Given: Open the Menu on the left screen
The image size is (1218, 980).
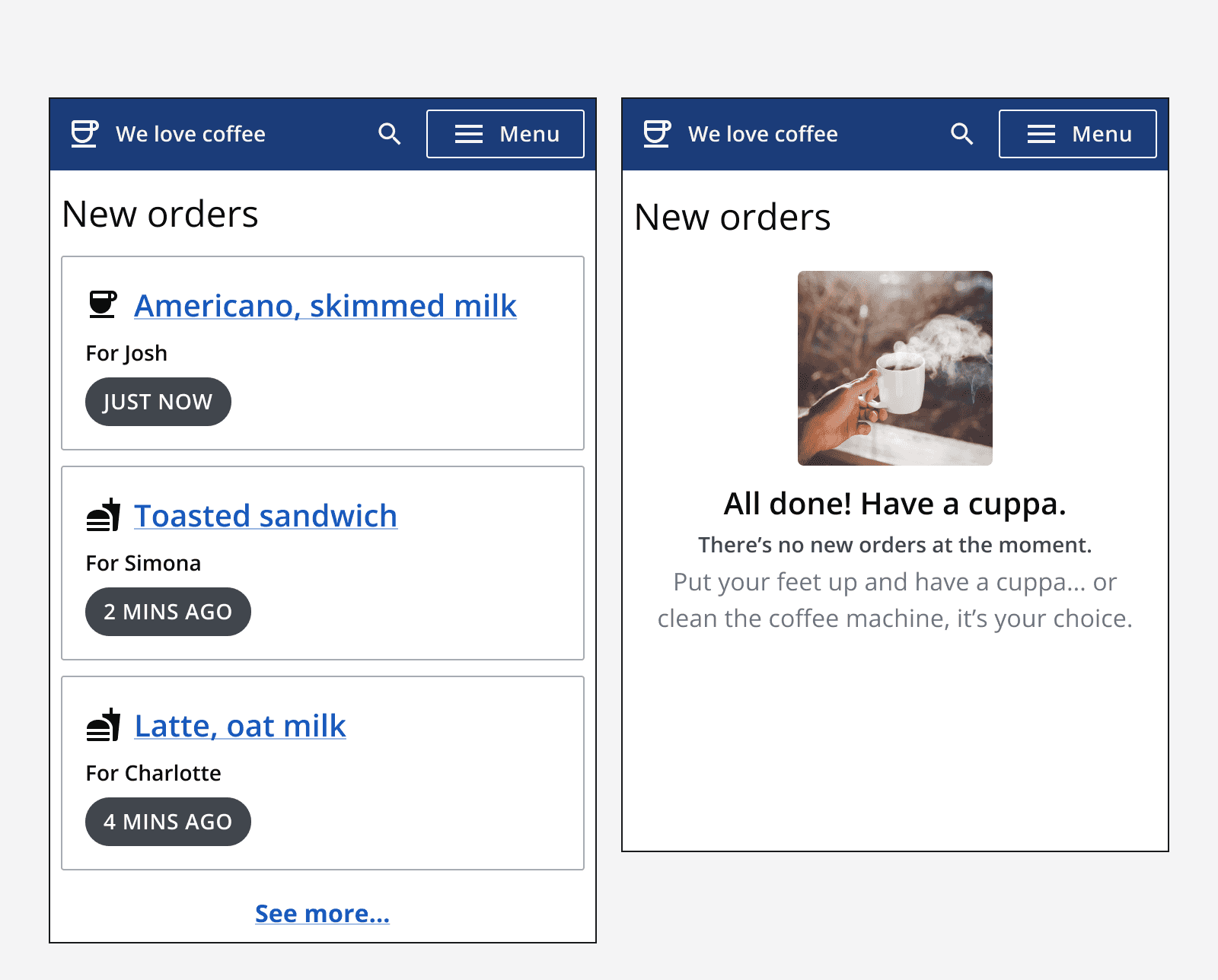Looking at the screenshot, I should click(x=505, y=134).
